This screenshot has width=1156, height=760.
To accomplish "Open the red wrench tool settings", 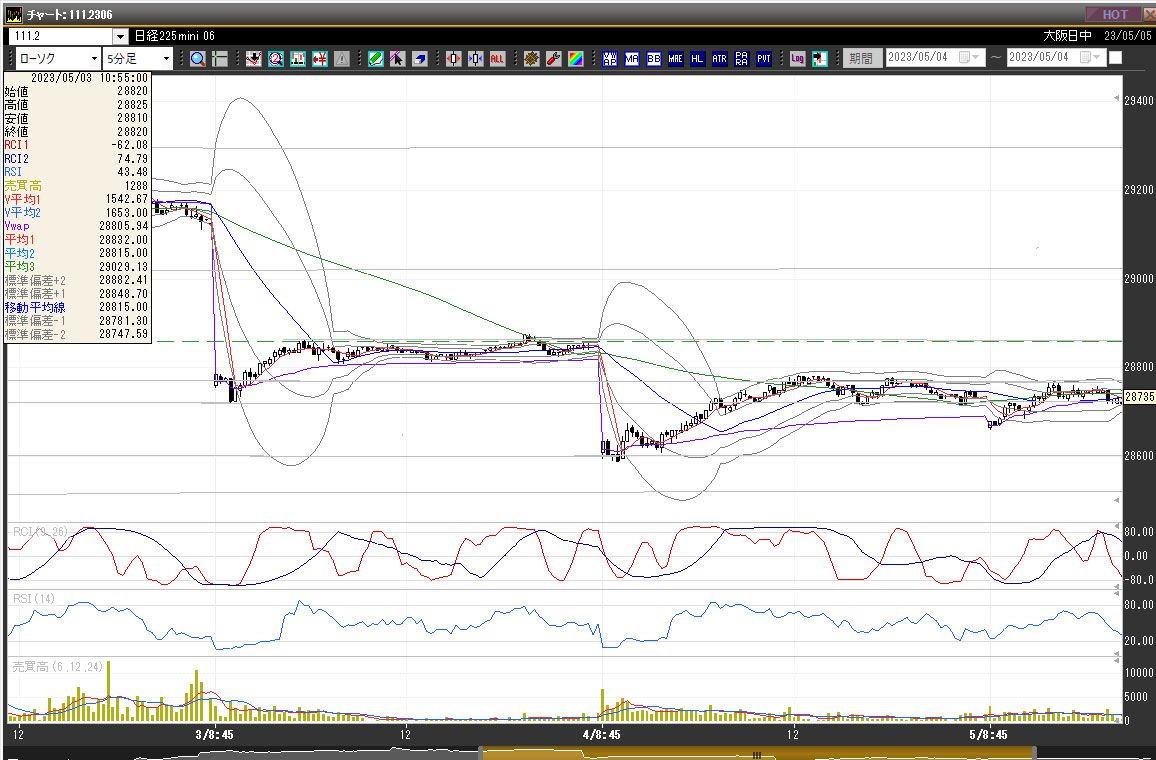I will 554,59.
